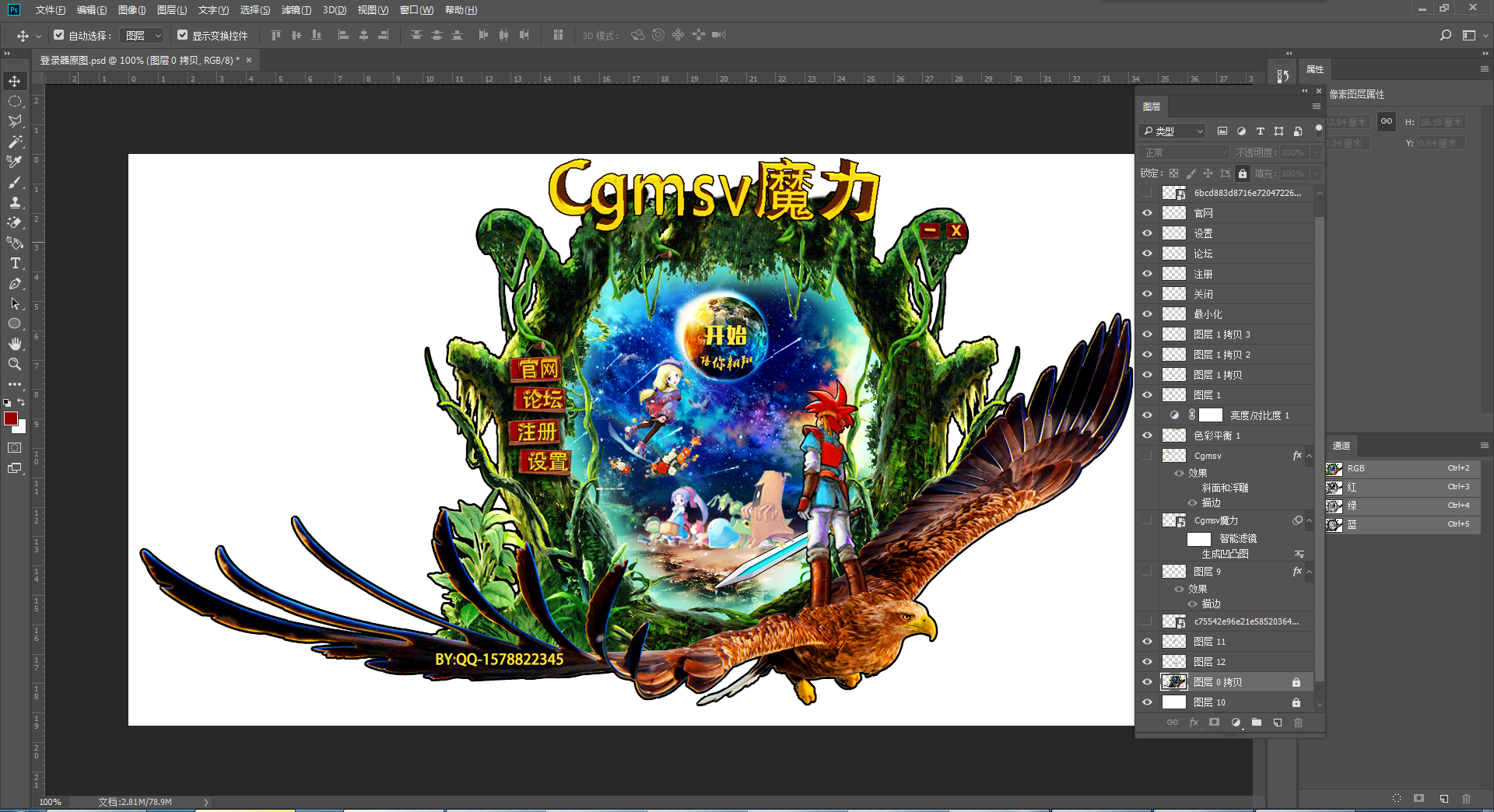Click the Search magnifier icon at top right
The height and width of the screenshot is (812, 1494).
1446,35
